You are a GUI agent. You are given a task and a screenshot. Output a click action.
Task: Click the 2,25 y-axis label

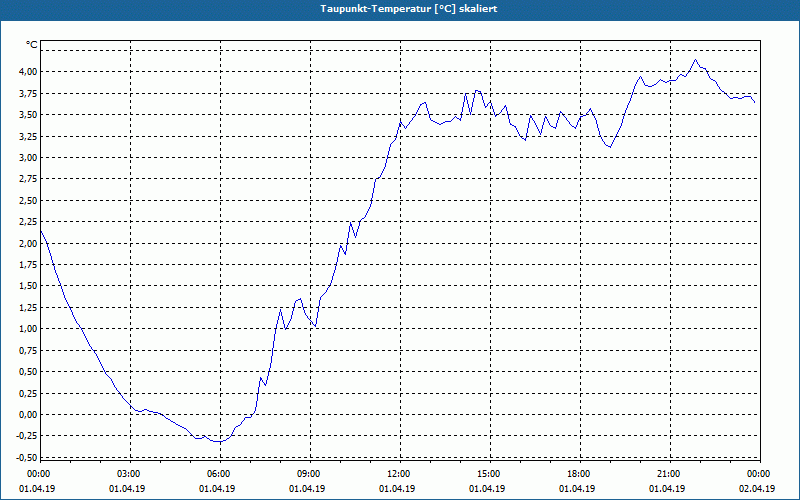[28, 222]
